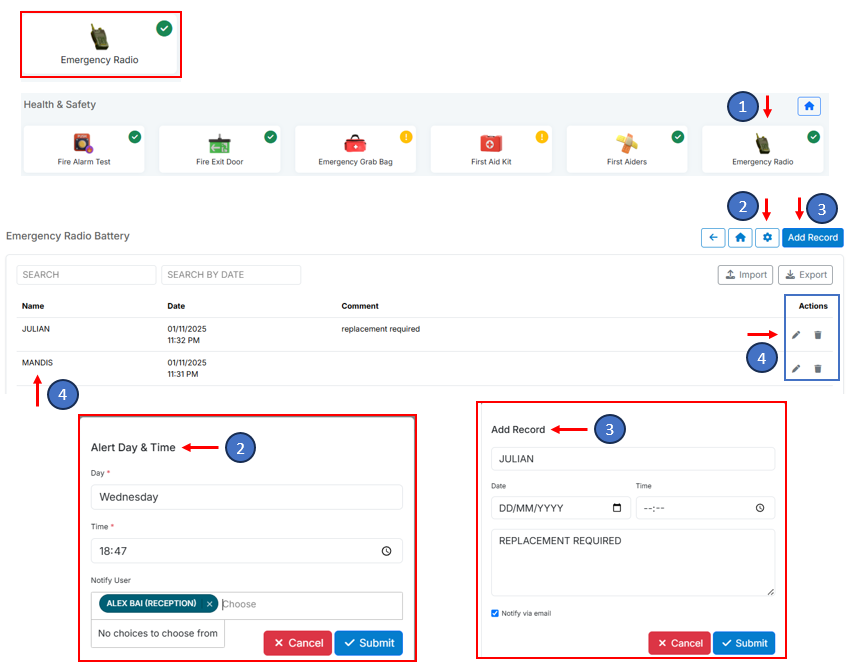Screen dimensions: 849x668
Task: Open the Day field showing Wednesday
Action: [246, 497]
